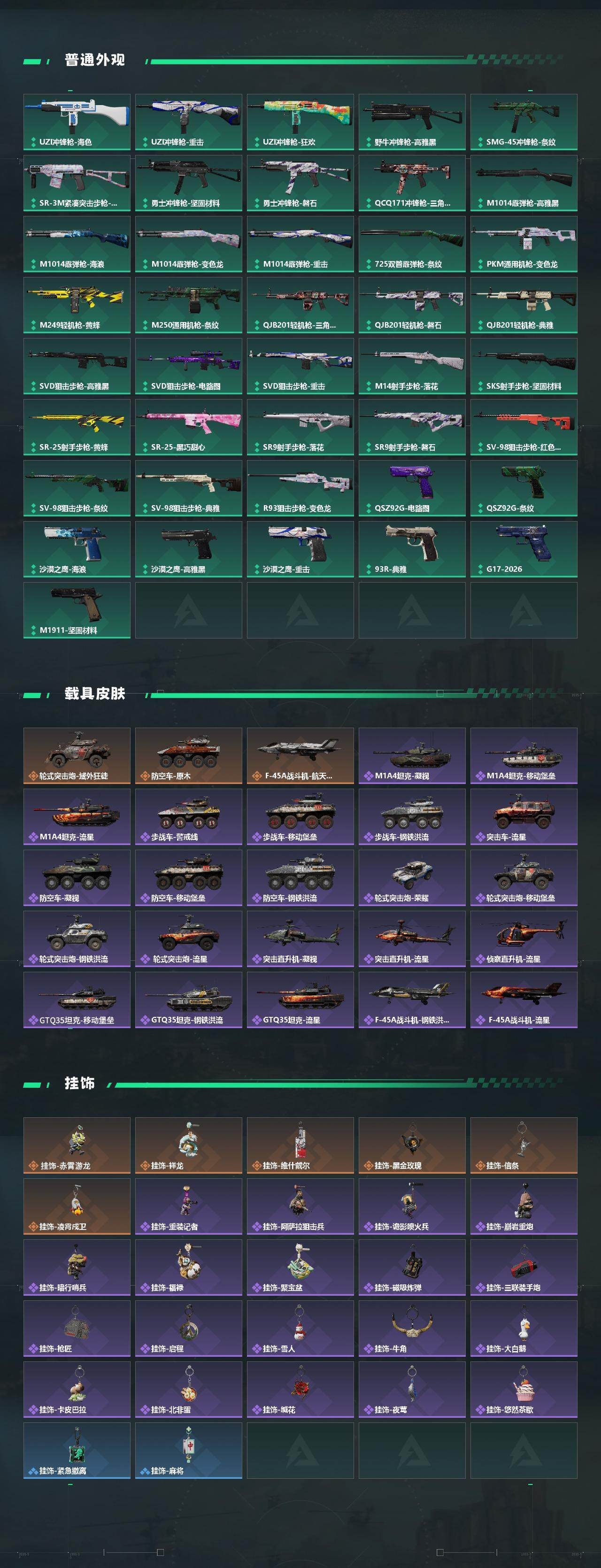Select the M1911-坚固材料 pistol card
Screen dimensions: 601x1568
coord(77,610)
